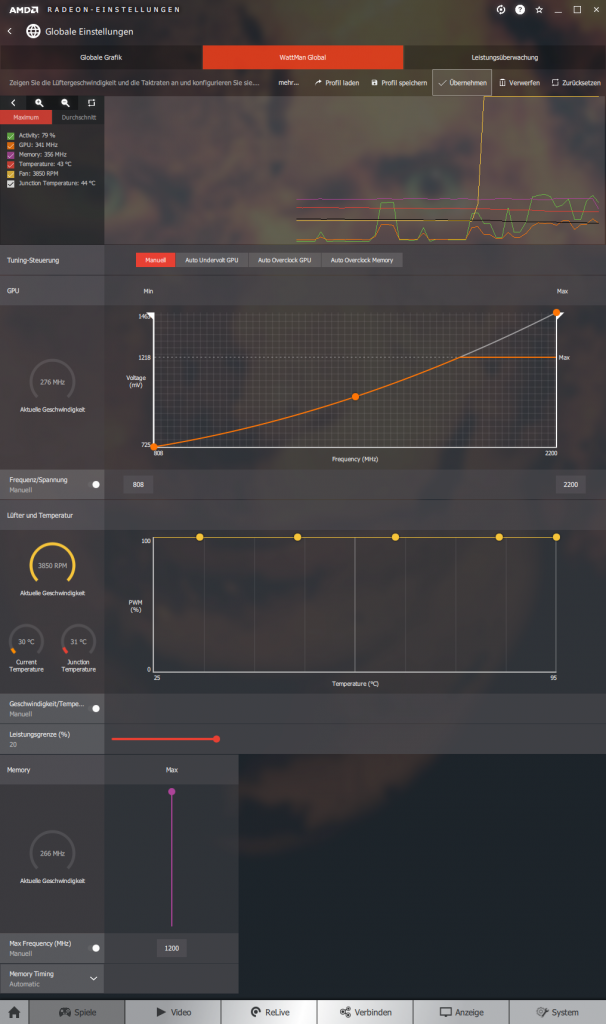Select the top-right max point on voltage curve
This screenshot has height=1024, width=606.
click(x=556, y=313)
